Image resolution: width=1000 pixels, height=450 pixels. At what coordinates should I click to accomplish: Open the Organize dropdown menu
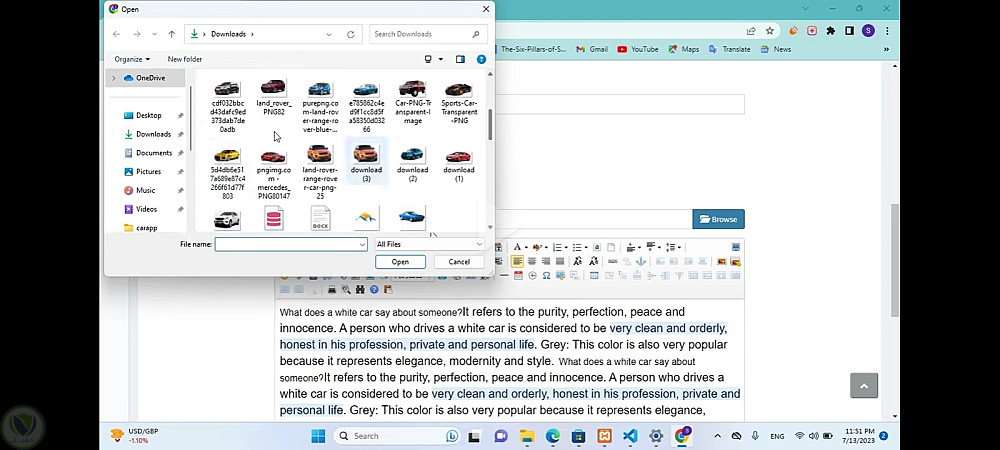tap(132, 59)
